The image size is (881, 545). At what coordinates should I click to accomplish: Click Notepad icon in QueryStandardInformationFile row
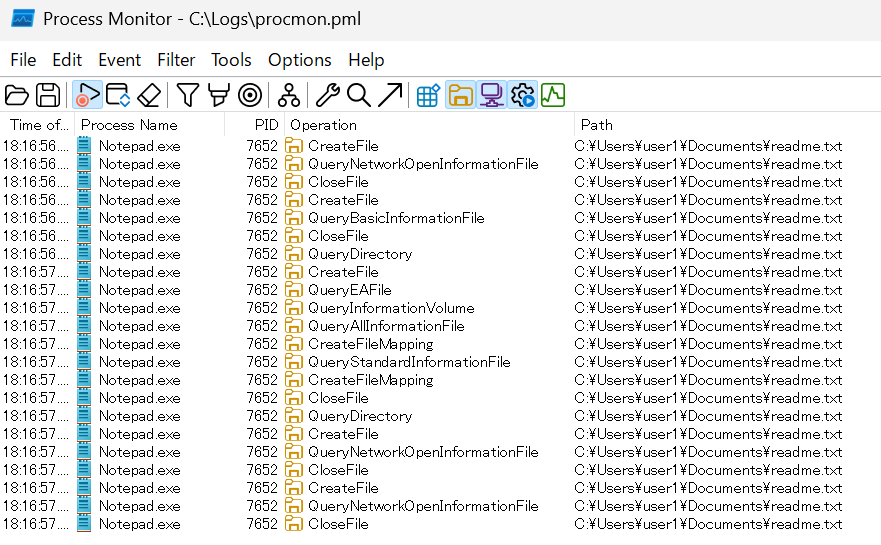(x=84, y=362)
